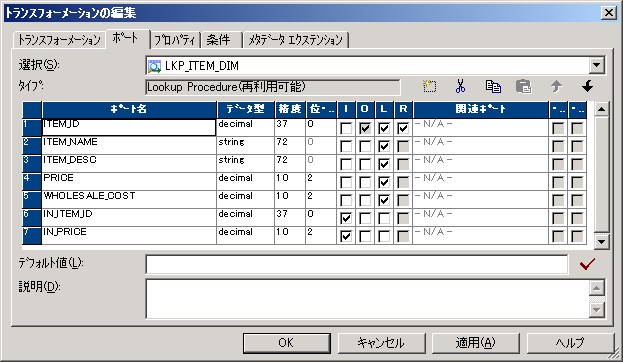The width and height of the screenshot is (623, 362).
Task: Uncheck the I checkbox for IN_PRICE
Action: (346, 236)
